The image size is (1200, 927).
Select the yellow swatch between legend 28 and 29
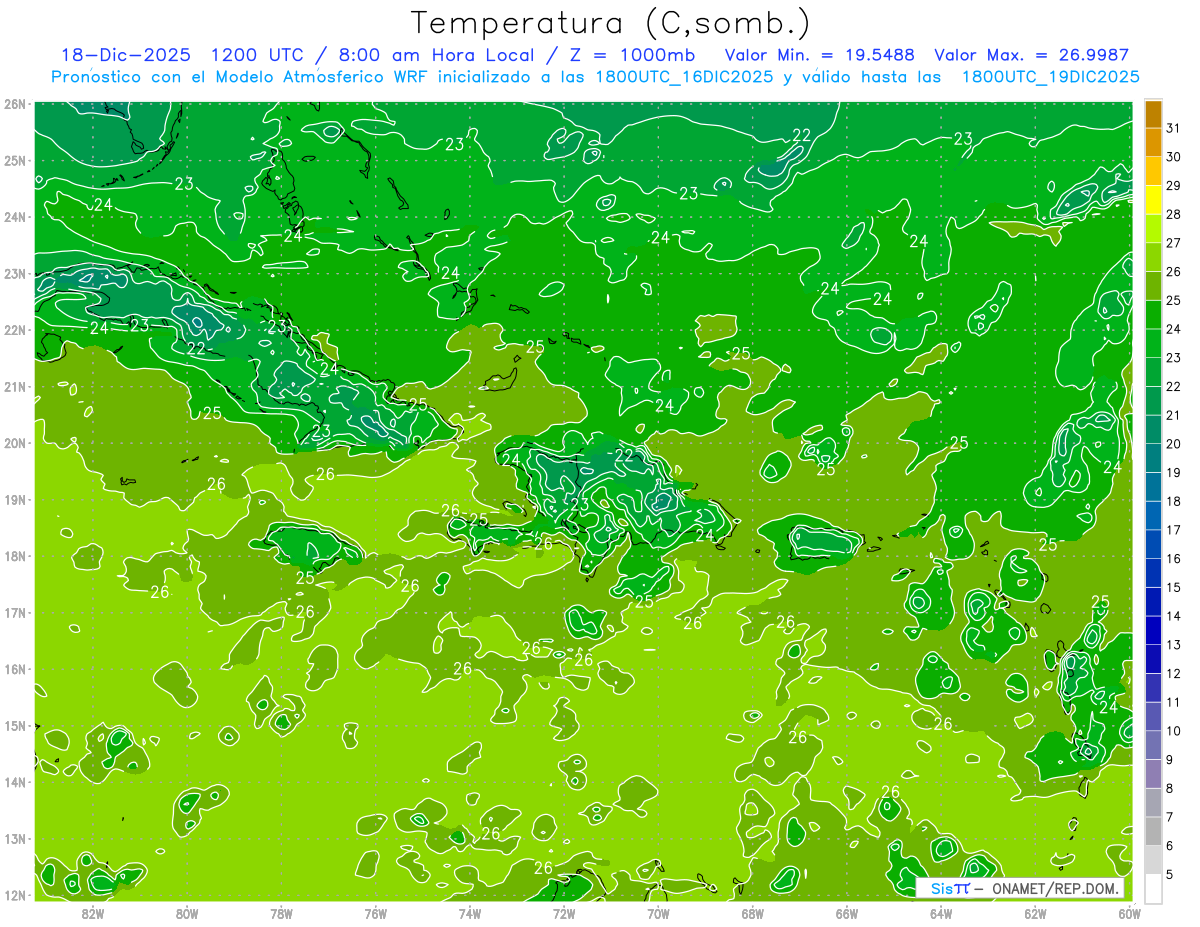point(1153,200)
